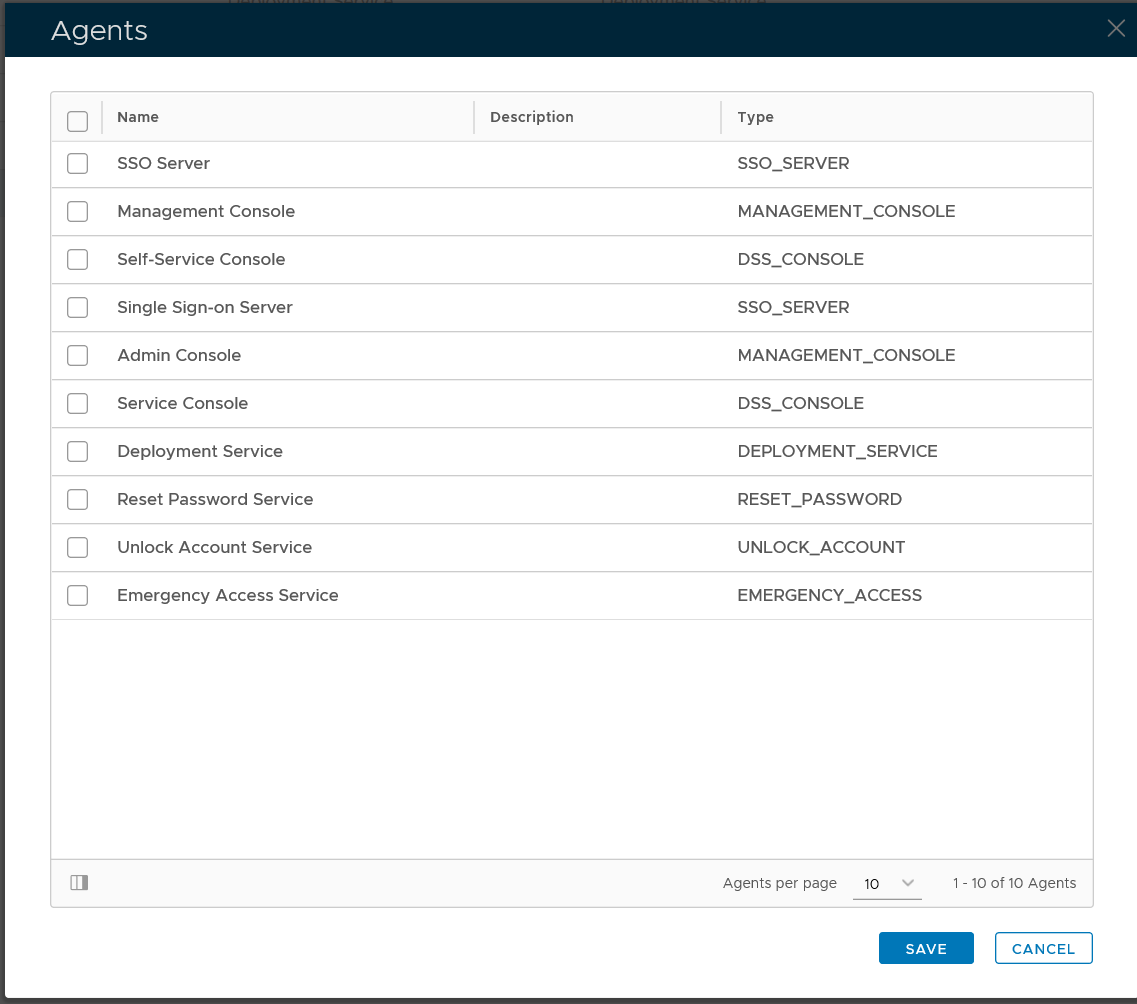
Task: Open the Agents per page dropdown
Action: pos(888,884)
